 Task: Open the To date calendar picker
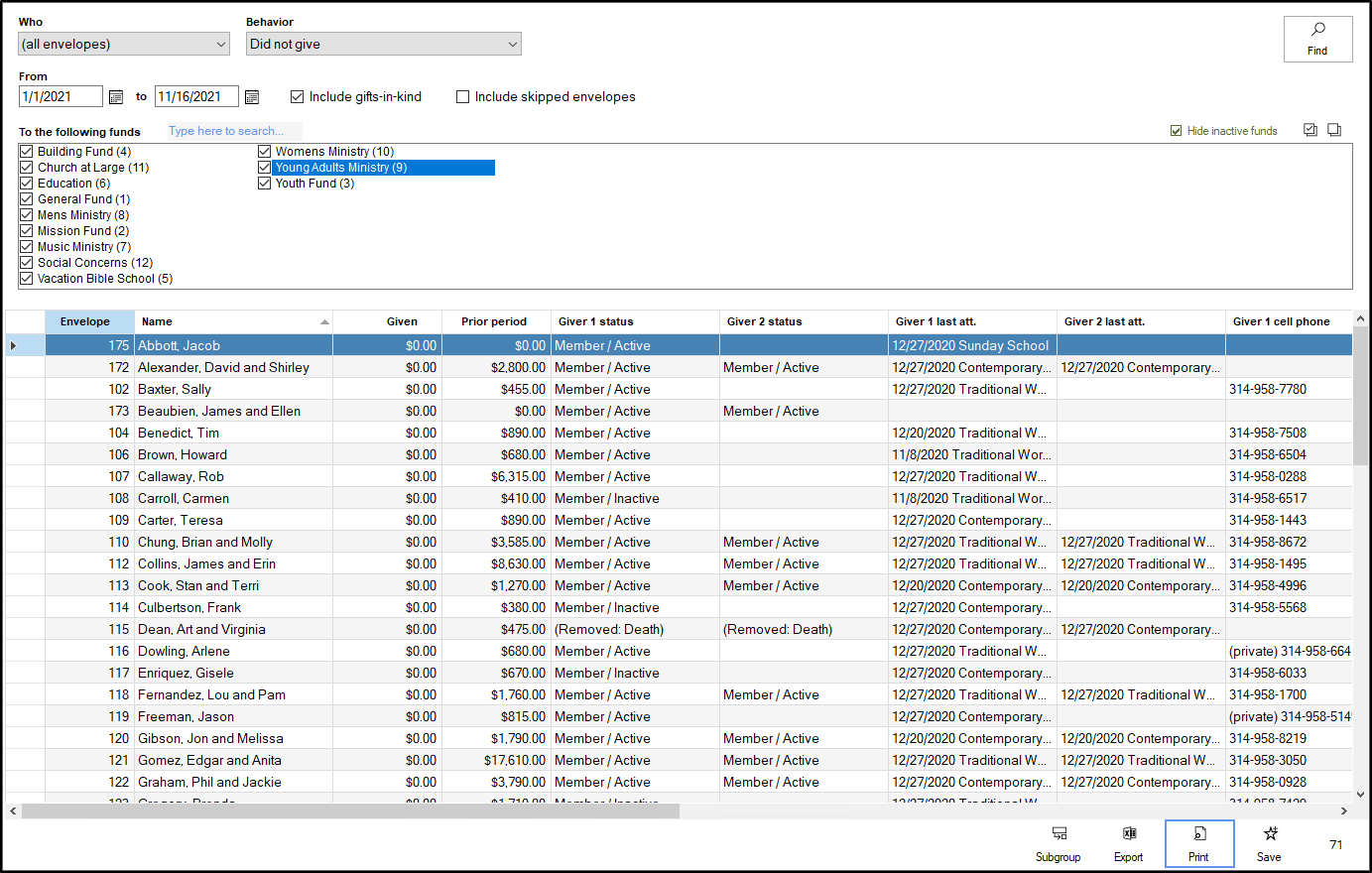pos(252,97)
